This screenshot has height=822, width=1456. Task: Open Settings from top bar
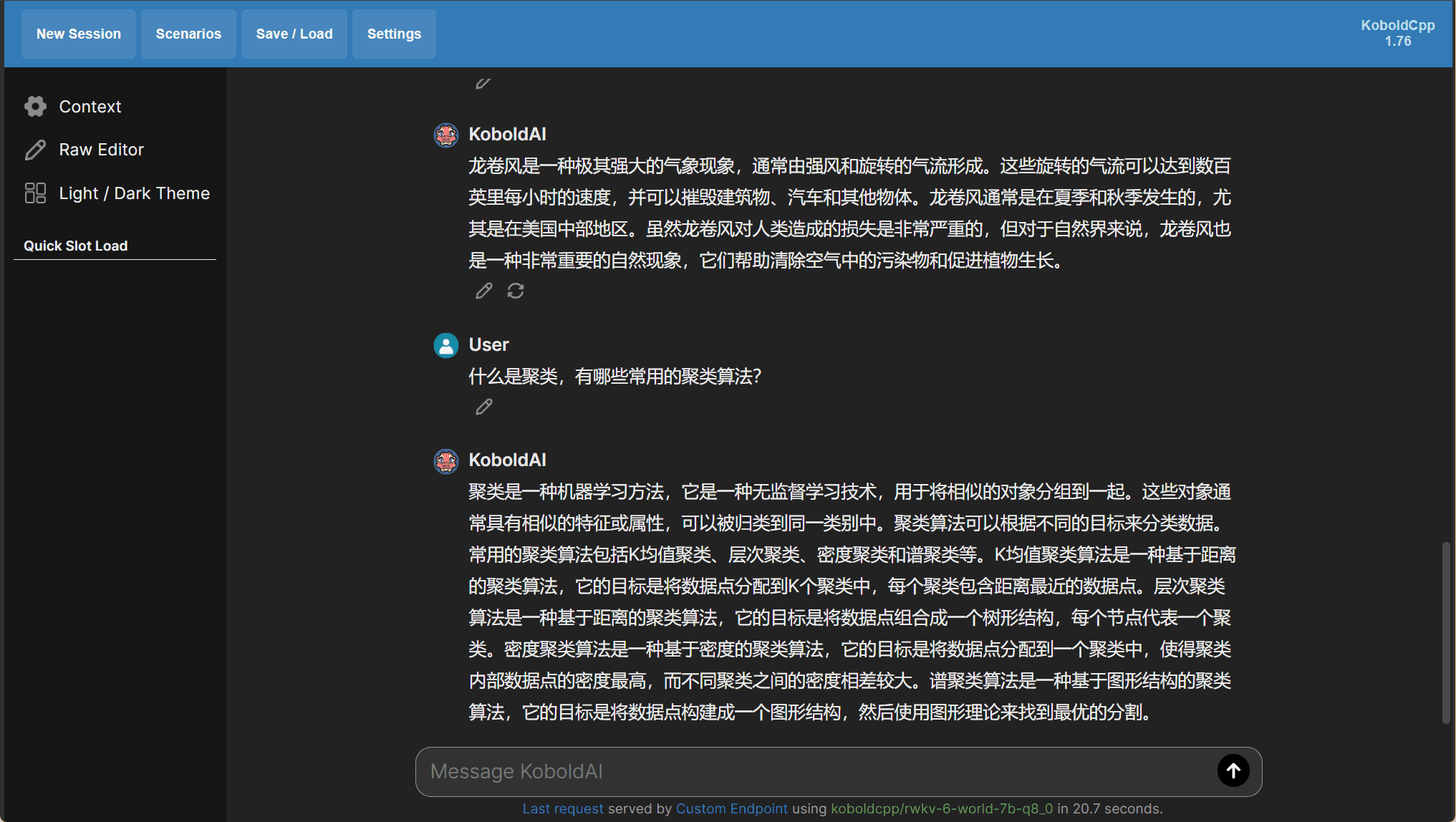point(394,34)
